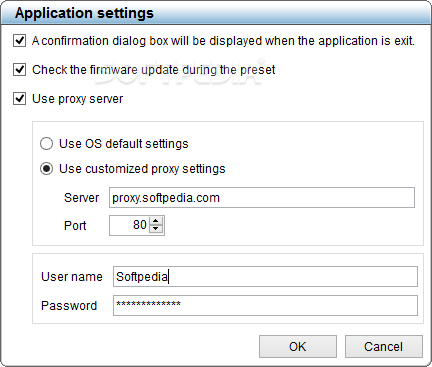Decrease the port with the down arrow
Image resolution: width=432 pixels, height=367 pixels.
point(156,229)
